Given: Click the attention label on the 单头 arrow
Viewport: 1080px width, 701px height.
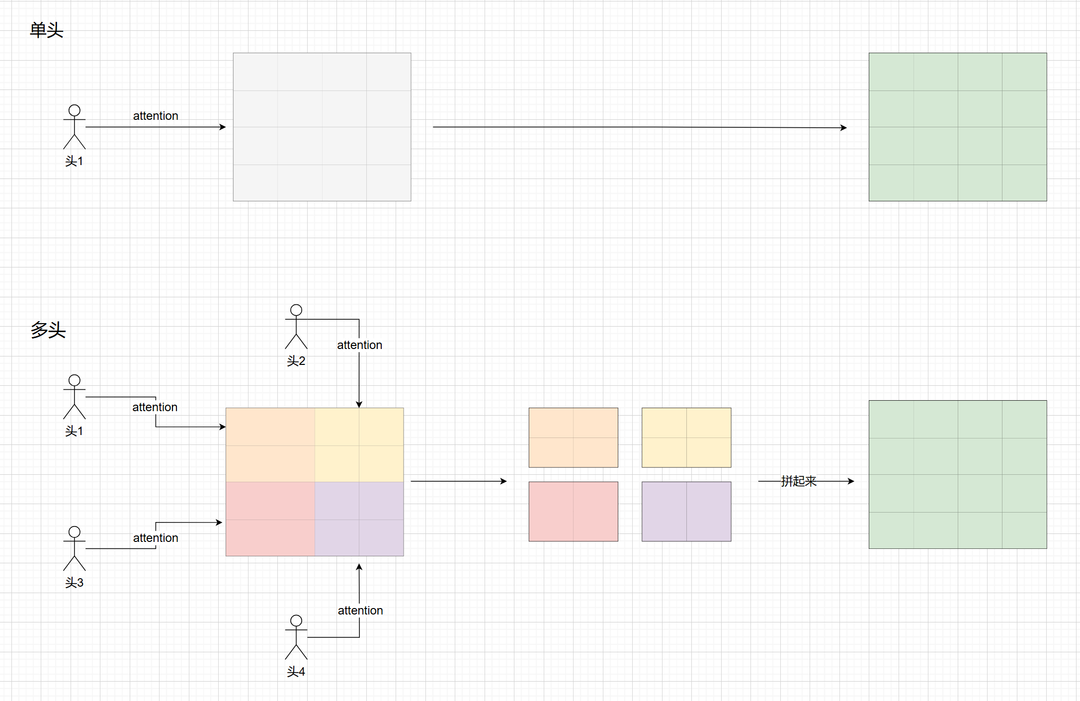Looking at the screenshot, I should tap(155, 116).
